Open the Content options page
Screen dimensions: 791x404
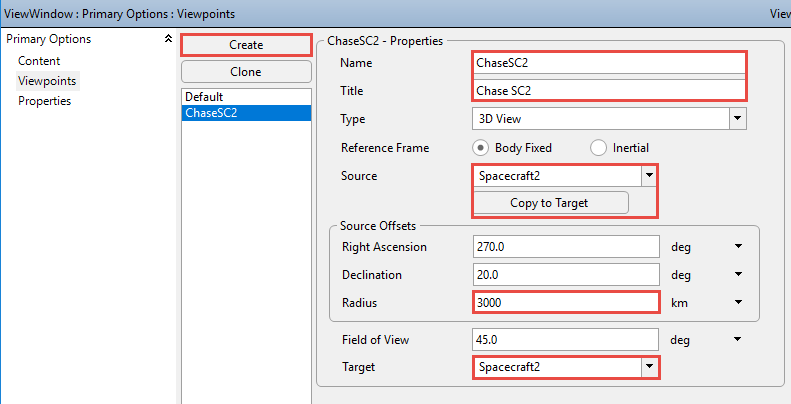click(x=39, y=61)
